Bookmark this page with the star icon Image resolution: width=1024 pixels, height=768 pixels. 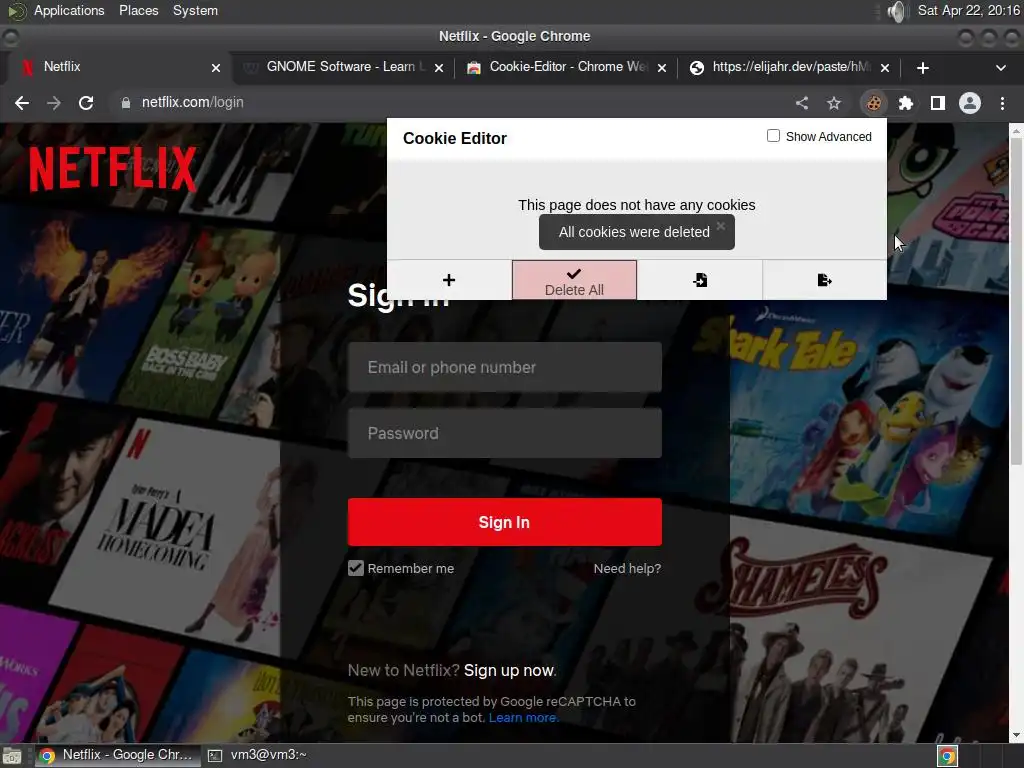coord(834,103)
